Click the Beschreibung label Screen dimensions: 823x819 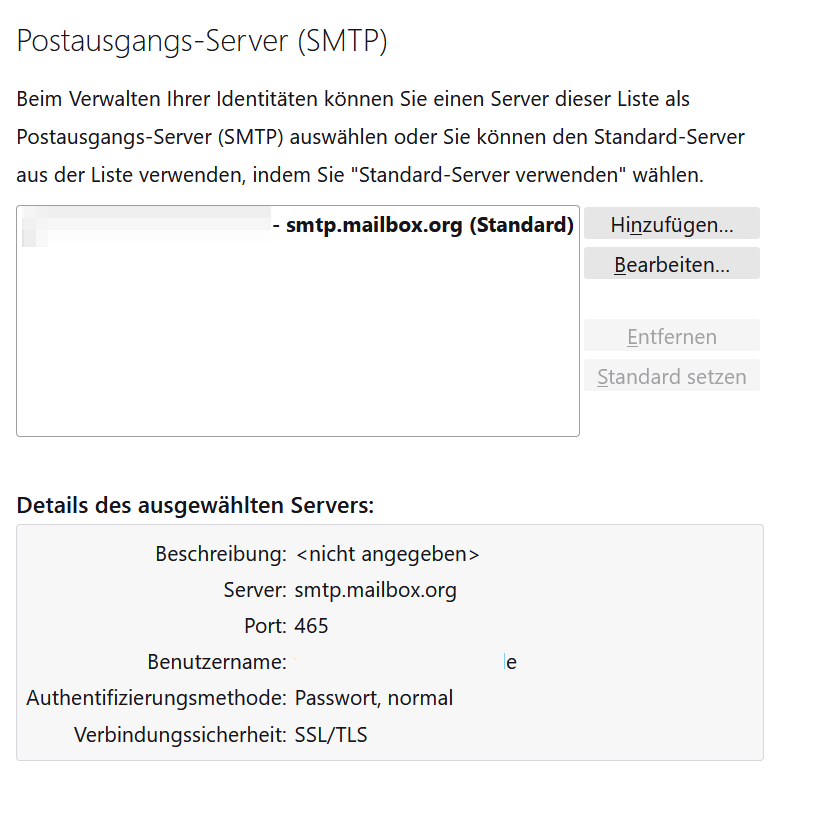pyautogui.click(x=221, y=554)
